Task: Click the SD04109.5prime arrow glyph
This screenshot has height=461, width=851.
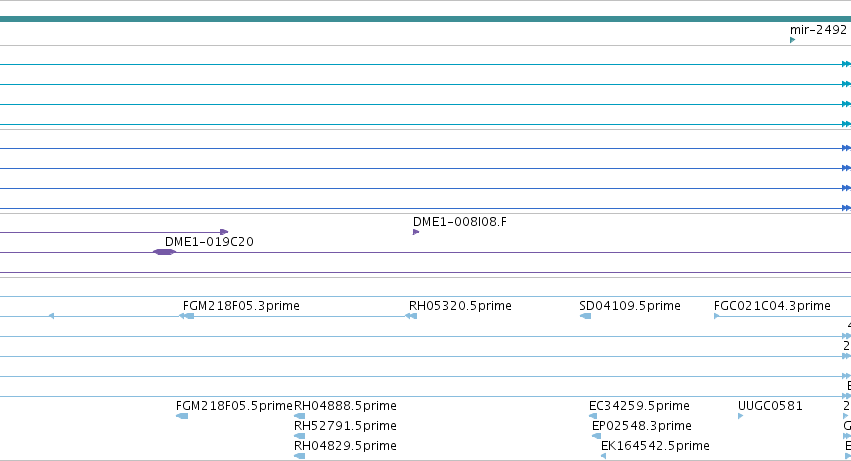Action: (585, 316)
